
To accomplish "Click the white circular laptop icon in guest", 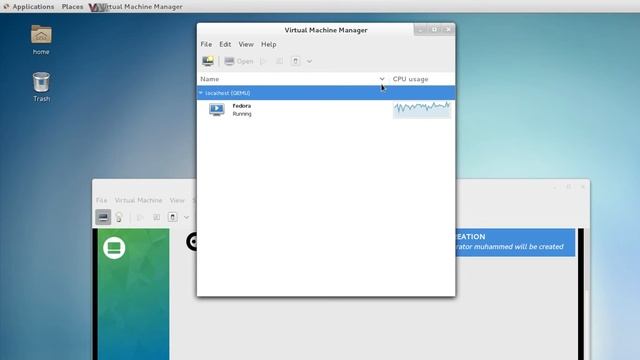I will coord(114,248).
